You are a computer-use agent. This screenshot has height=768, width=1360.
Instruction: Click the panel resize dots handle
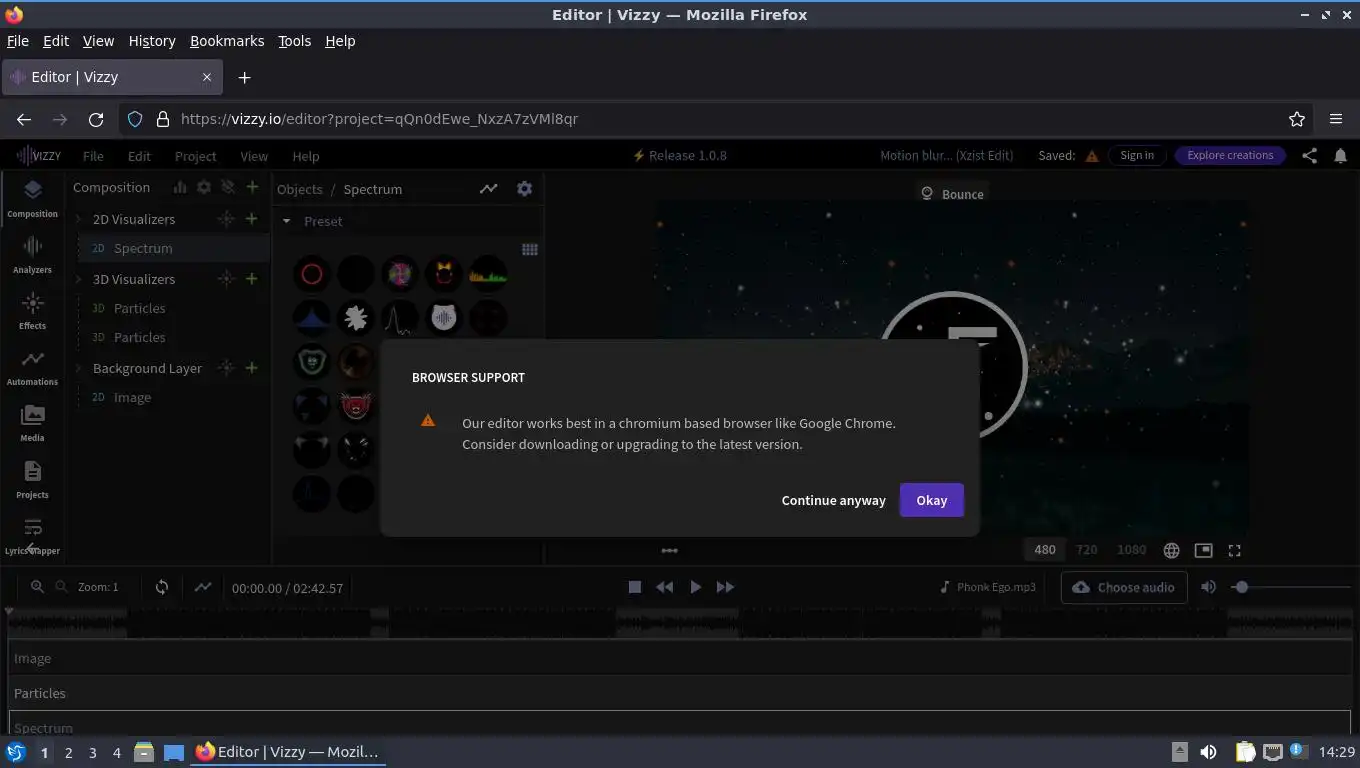[x=669, y=550]
